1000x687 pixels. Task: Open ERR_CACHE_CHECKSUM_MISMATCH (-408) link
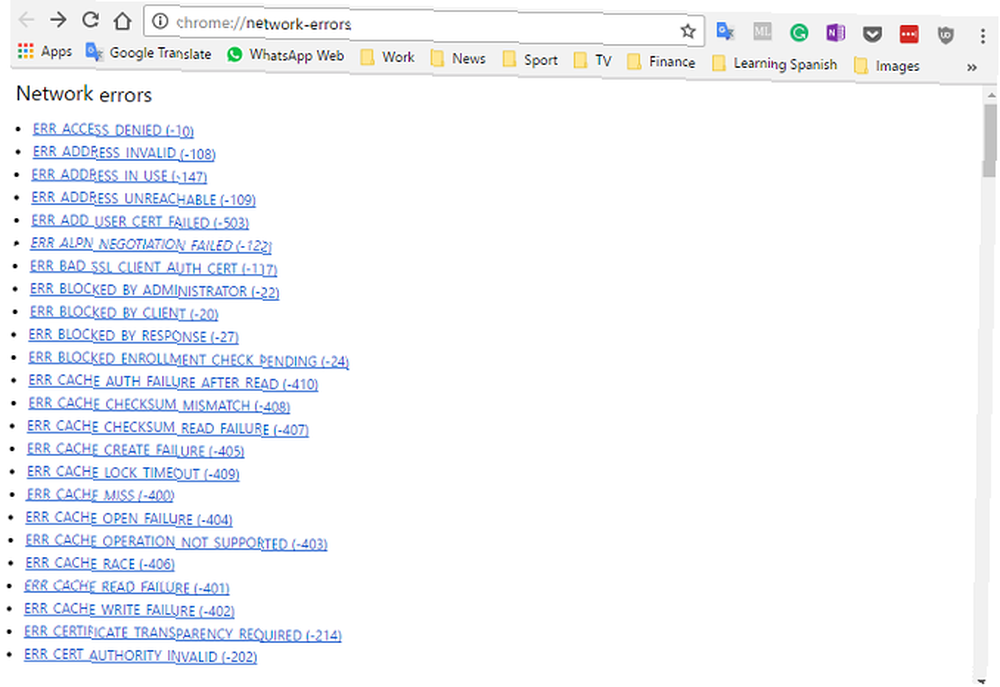click(159, 404)
